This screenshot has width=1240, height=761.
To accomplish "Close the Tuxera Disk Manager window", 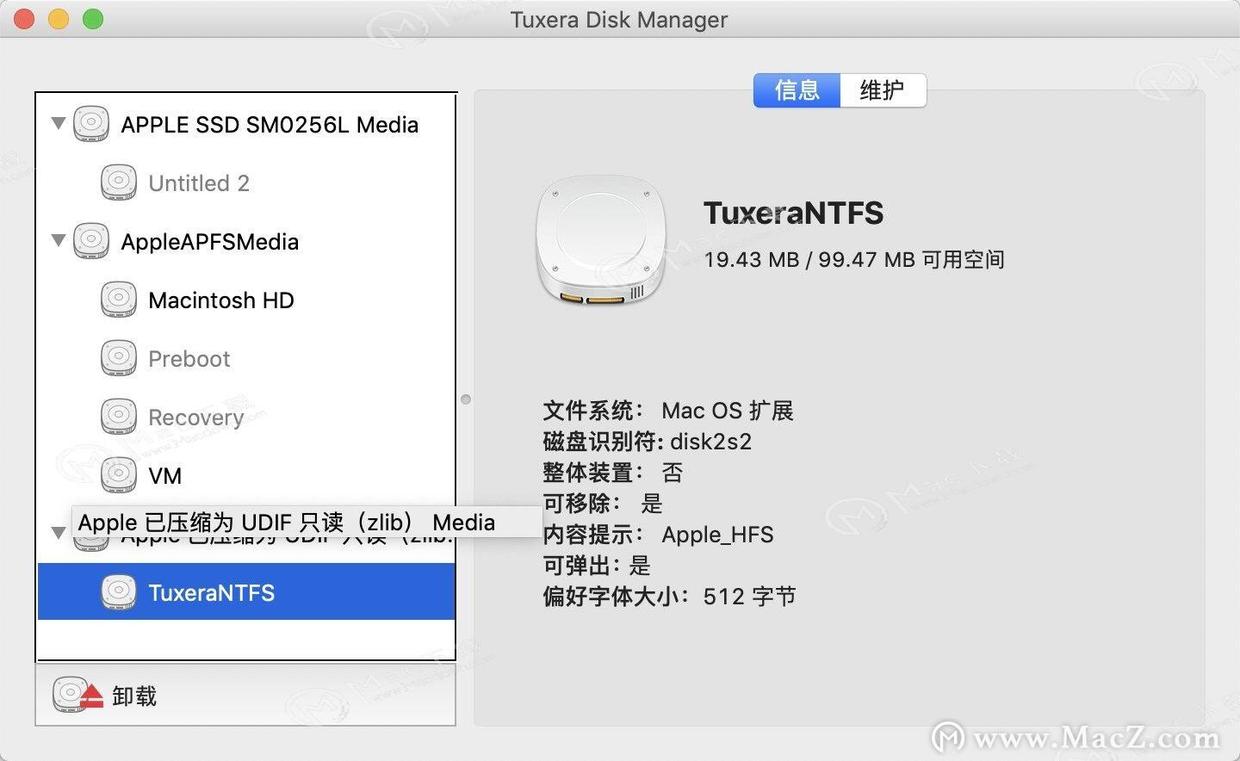I will [x=25, y=19].
